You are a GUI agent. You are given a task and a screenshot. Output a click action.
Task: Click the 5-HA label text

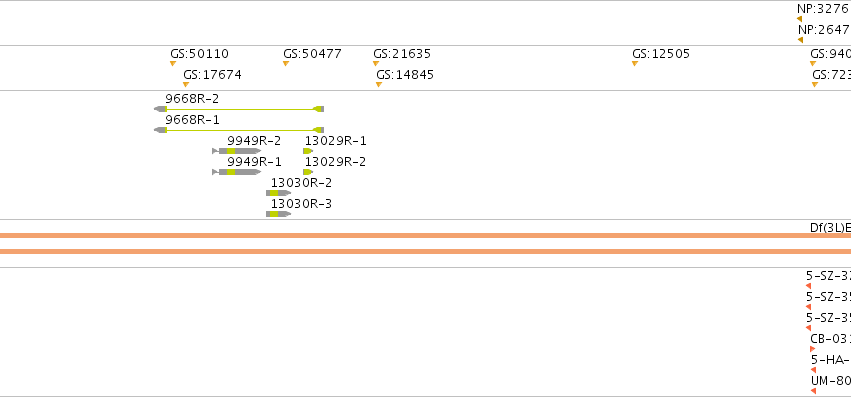831,360
